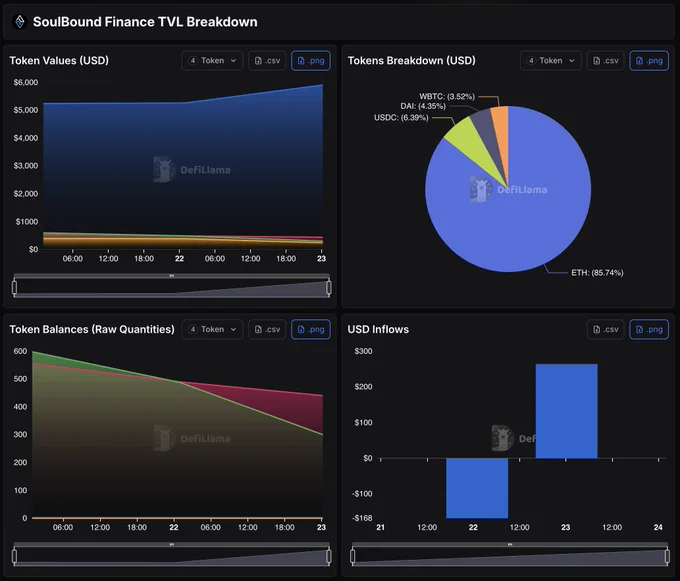Click the top grip of USD Inflows slider

[x=510, y=545]
